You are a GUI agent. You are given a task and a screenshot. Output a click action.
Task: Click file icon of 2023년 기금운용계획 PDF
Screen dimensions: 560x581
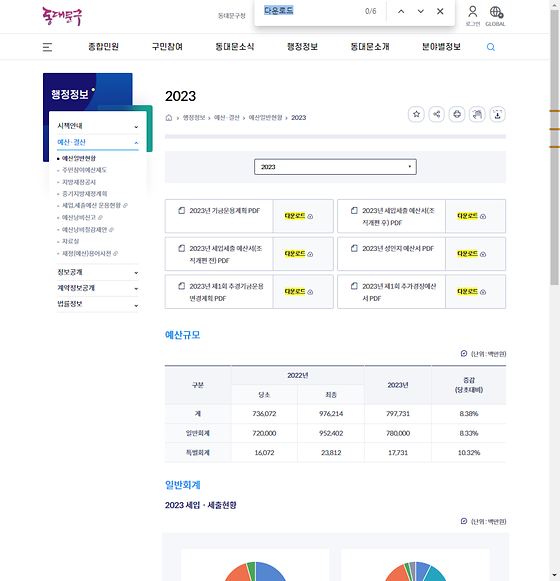pyautogui.click(x=182, y=210)
